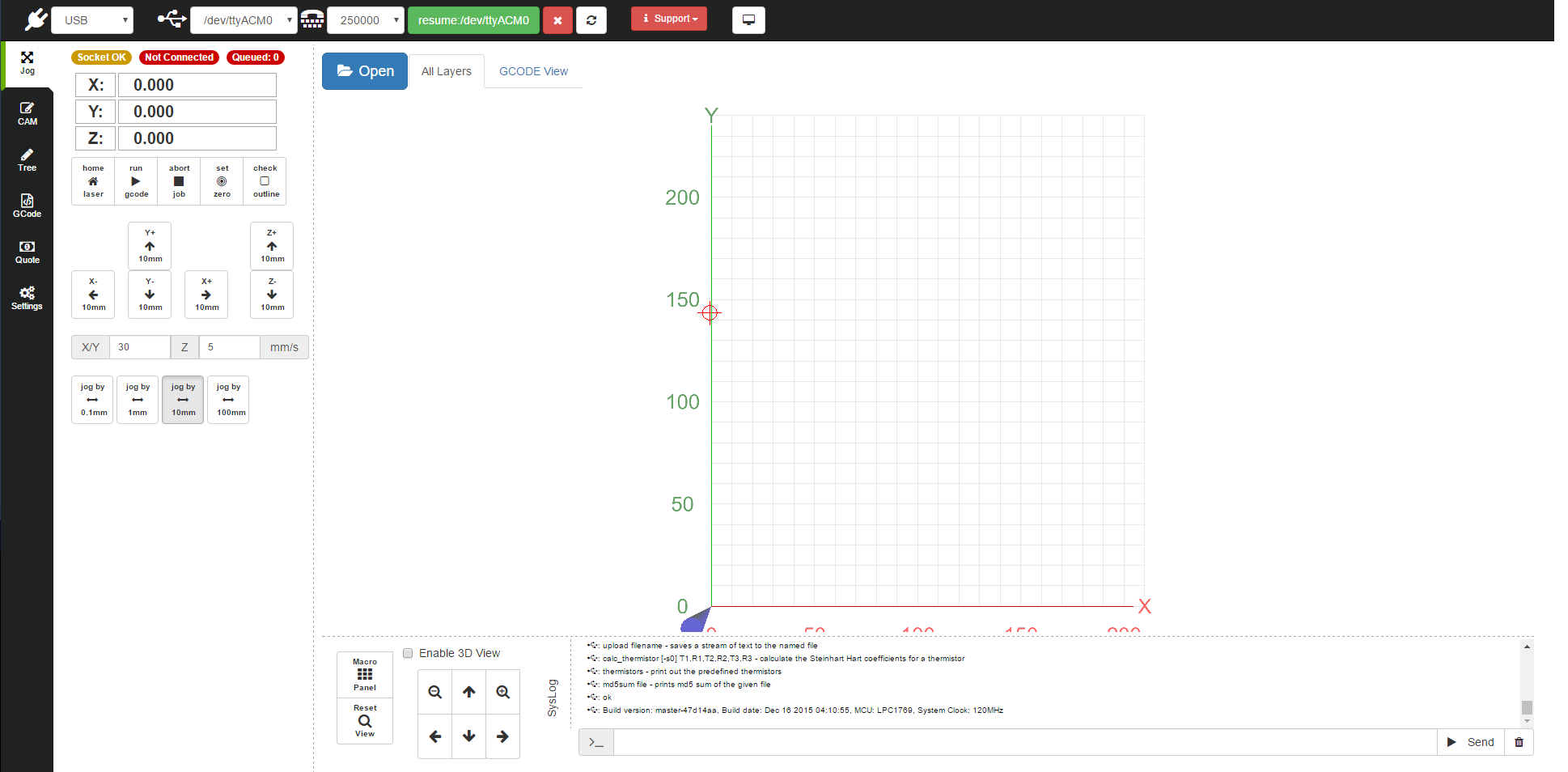Click the Z feedrate input

click(x=230, y=347)
